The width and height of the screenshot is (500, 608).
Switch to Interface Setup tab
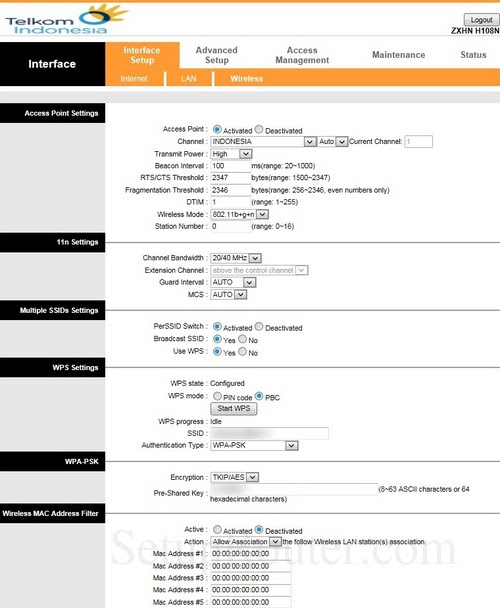coord(142,55)
